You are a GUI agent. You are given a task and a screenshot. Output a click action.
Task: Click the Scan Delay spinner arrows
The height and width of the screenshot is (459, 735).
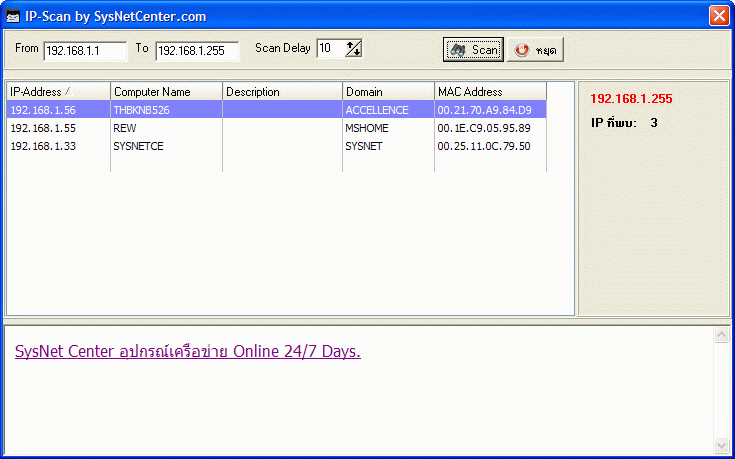coord(353,49)
